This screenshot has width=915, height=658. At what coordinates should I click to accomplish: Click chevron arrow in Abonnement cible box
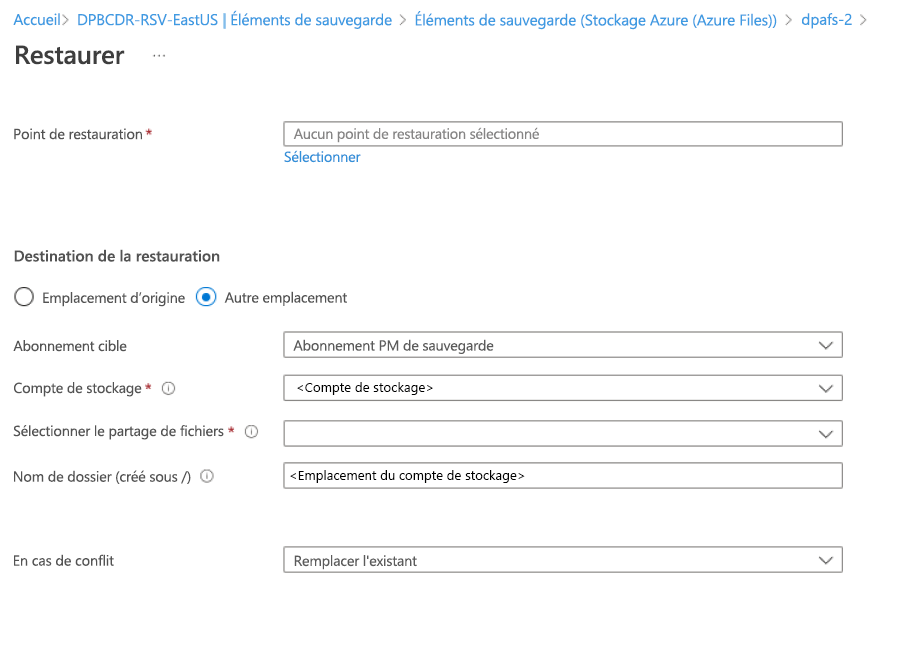tap(825, 345)
